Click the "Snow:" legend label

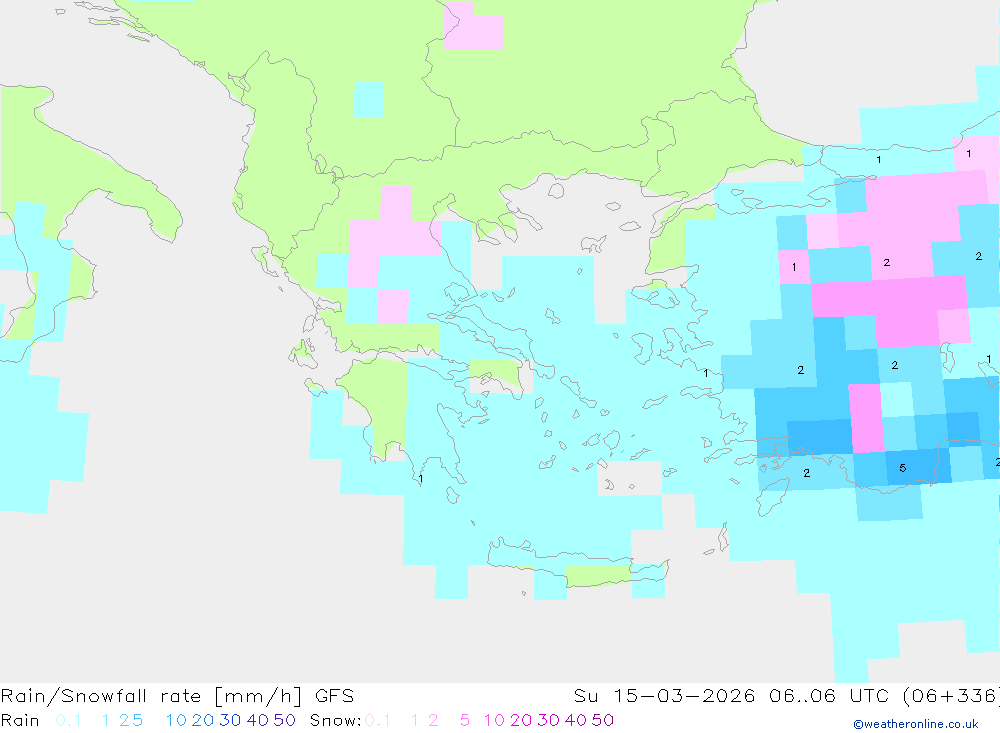click(x=335, y=720)
